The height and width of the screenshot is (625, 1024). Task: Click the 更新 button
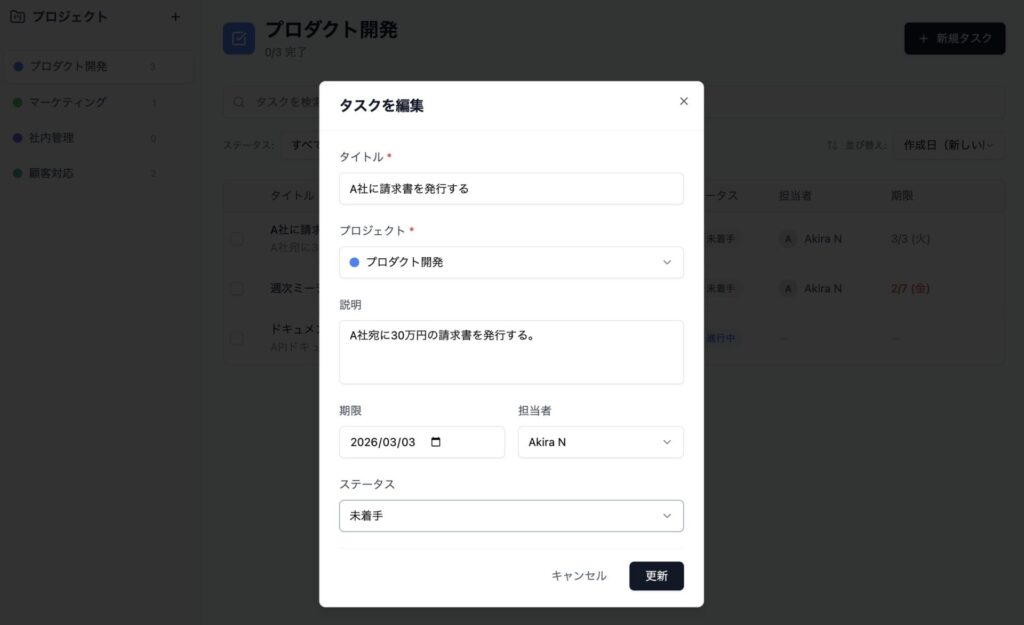[x=656, y=576]
